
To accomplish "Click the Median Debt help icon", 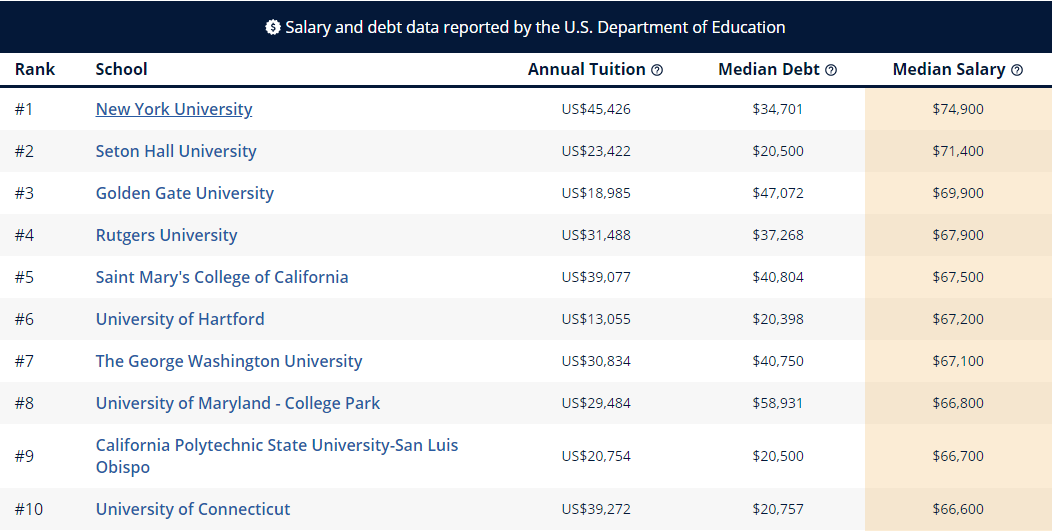I will click(831, 70).
